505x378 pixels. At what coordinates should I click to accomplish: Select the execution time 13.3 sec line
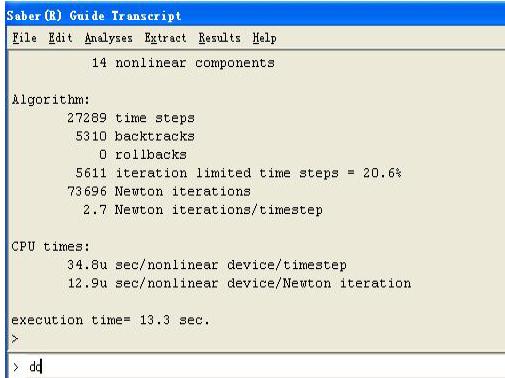[110, 320]
